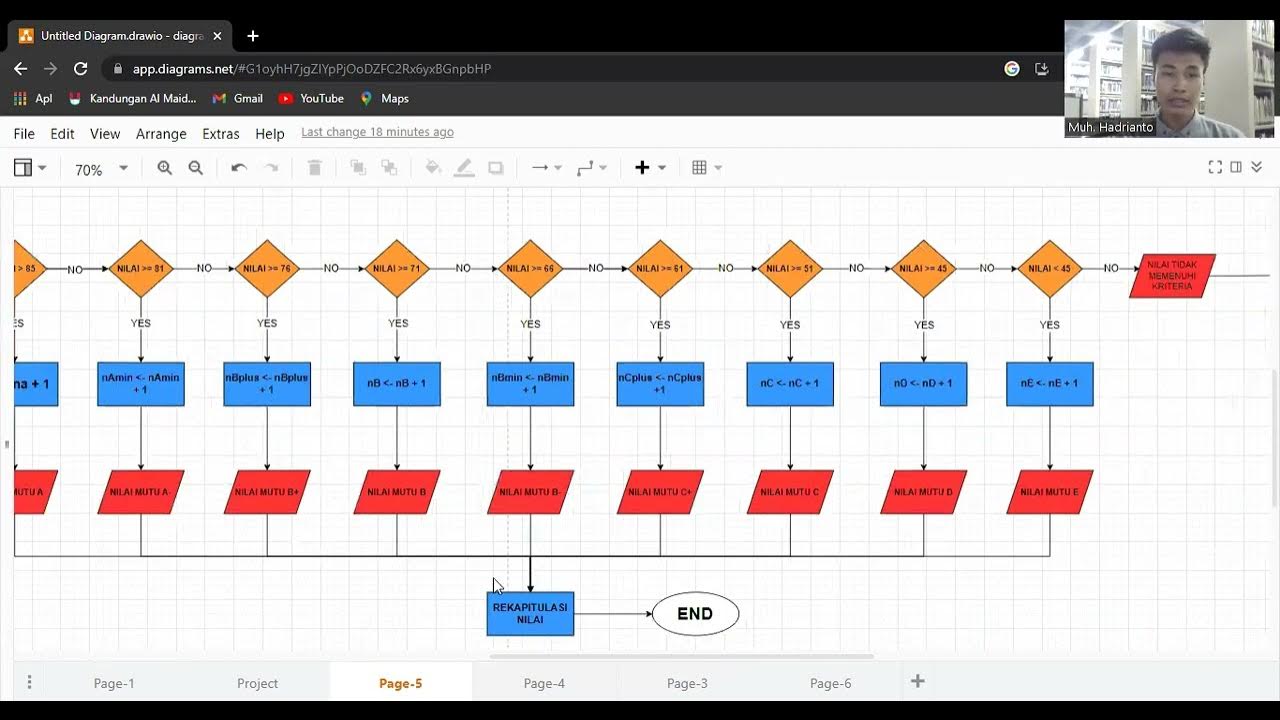Select the NILAI >= 81 decision diamond
This screenshot has width=1280, height=720.
(141, 269)
